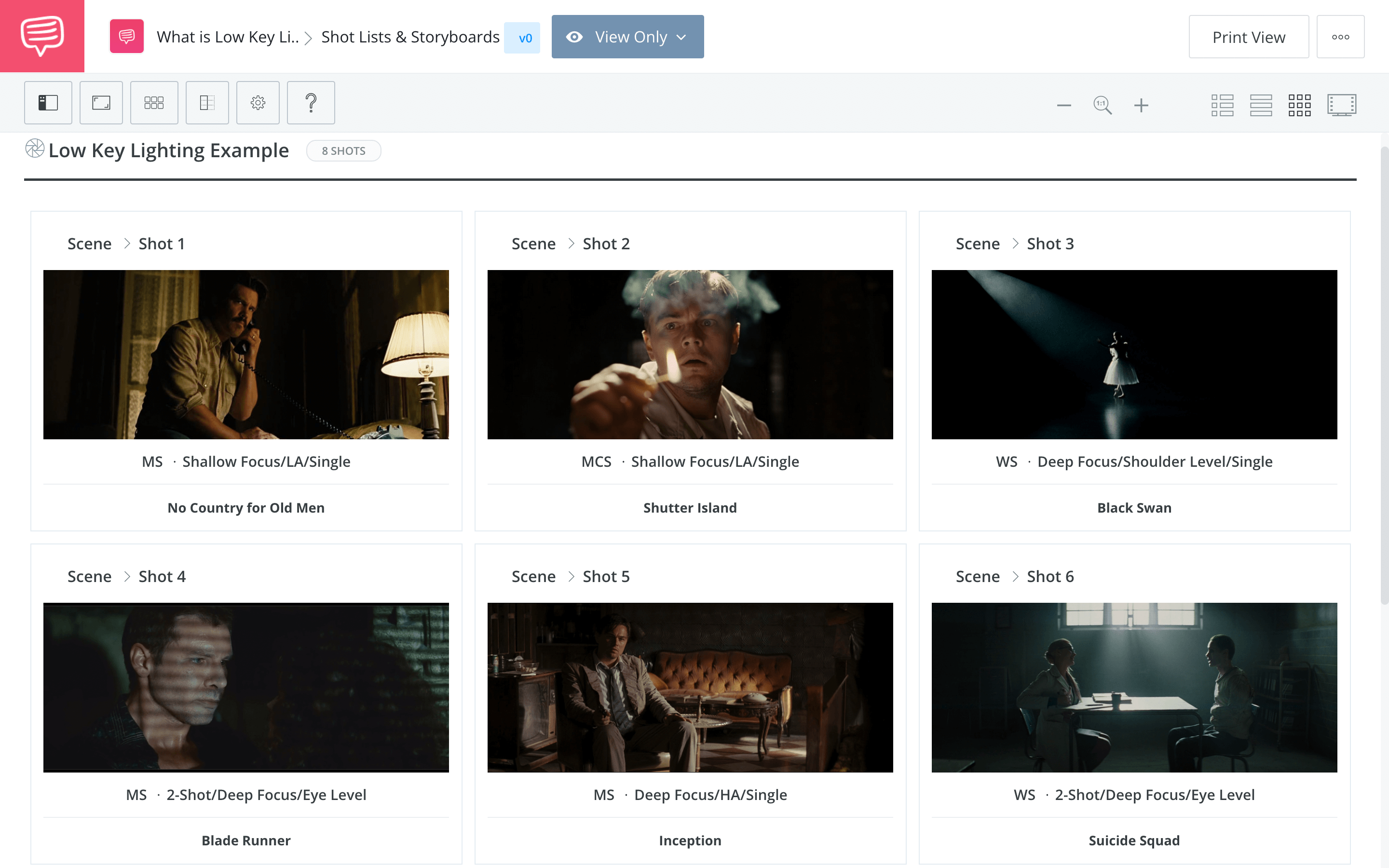The height and width of the screenshot is (868, 1389).
Task: Click the 'Blade Runner' caption
Action: 245,841
